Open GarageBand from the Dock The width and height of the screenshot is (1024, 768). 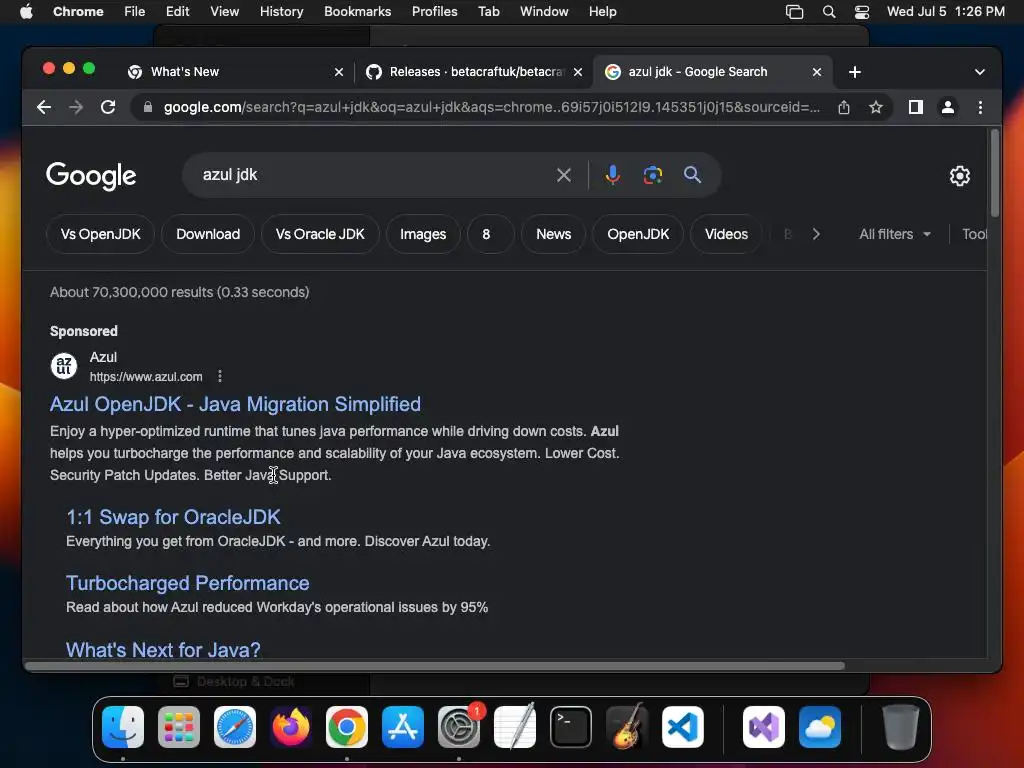(627, 727)
